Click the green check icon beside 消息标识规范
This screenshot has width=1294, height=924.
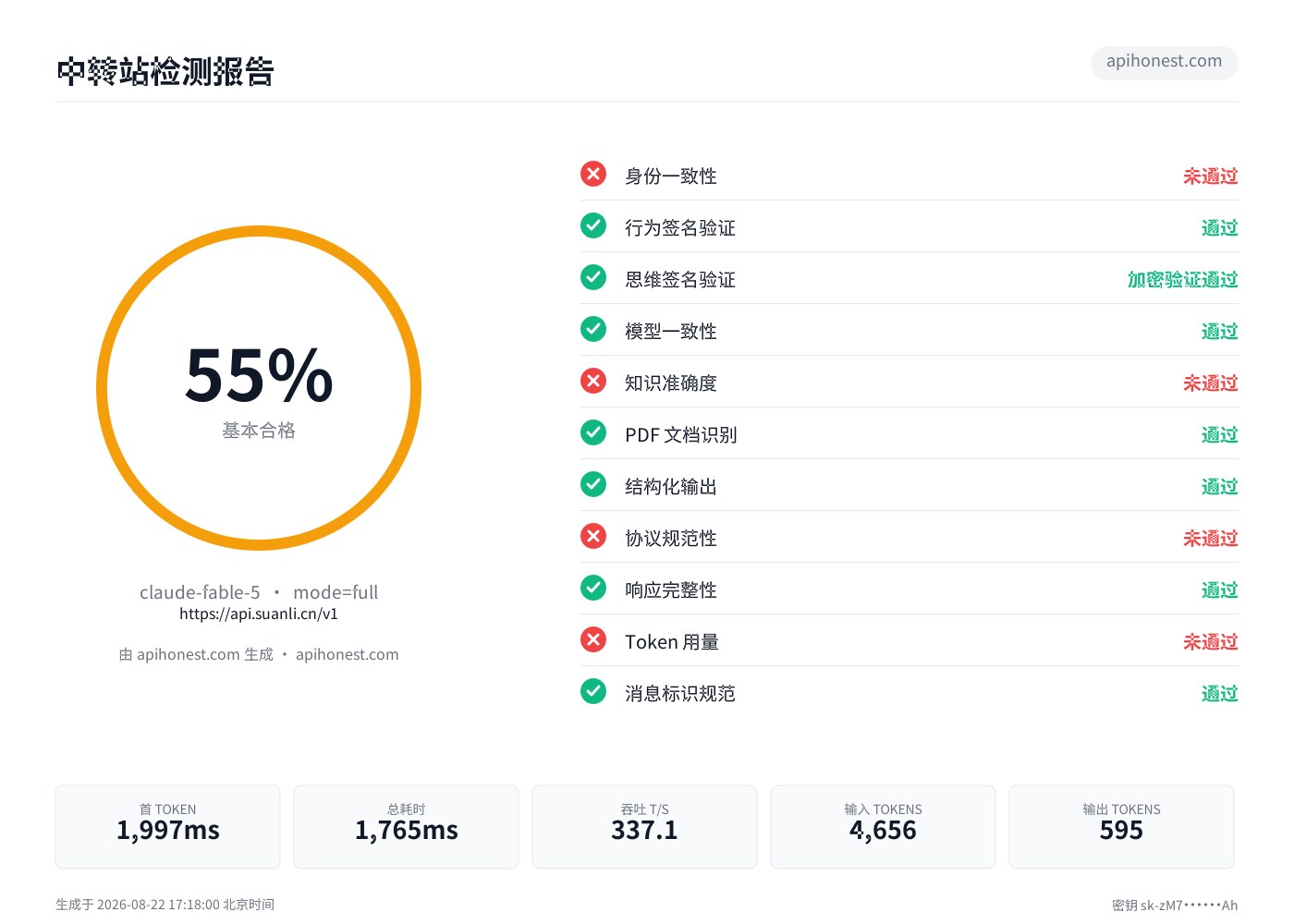(x=593, y=691)
